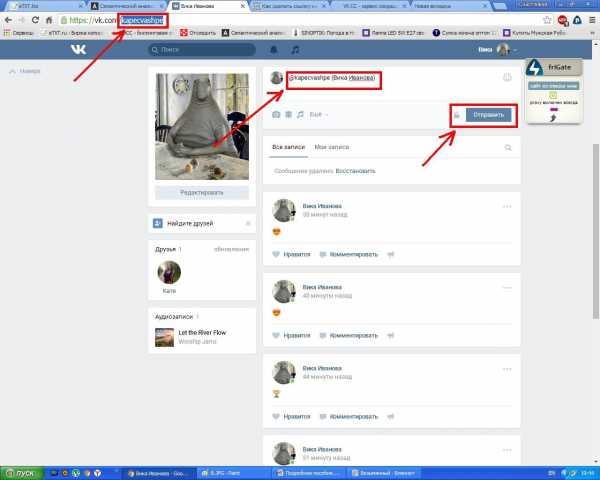Viewport: 600px width, 480px height.
Task: Open the Вика user menu dropdown
Action: pyautogui.click(x=497, y=50)
